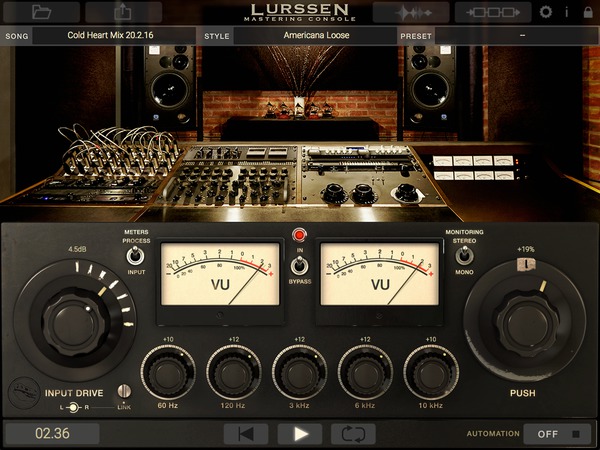Viewport: 600px width, 450px height.
Task: Open the folder browser icon
Action: (x=41, y=12)
